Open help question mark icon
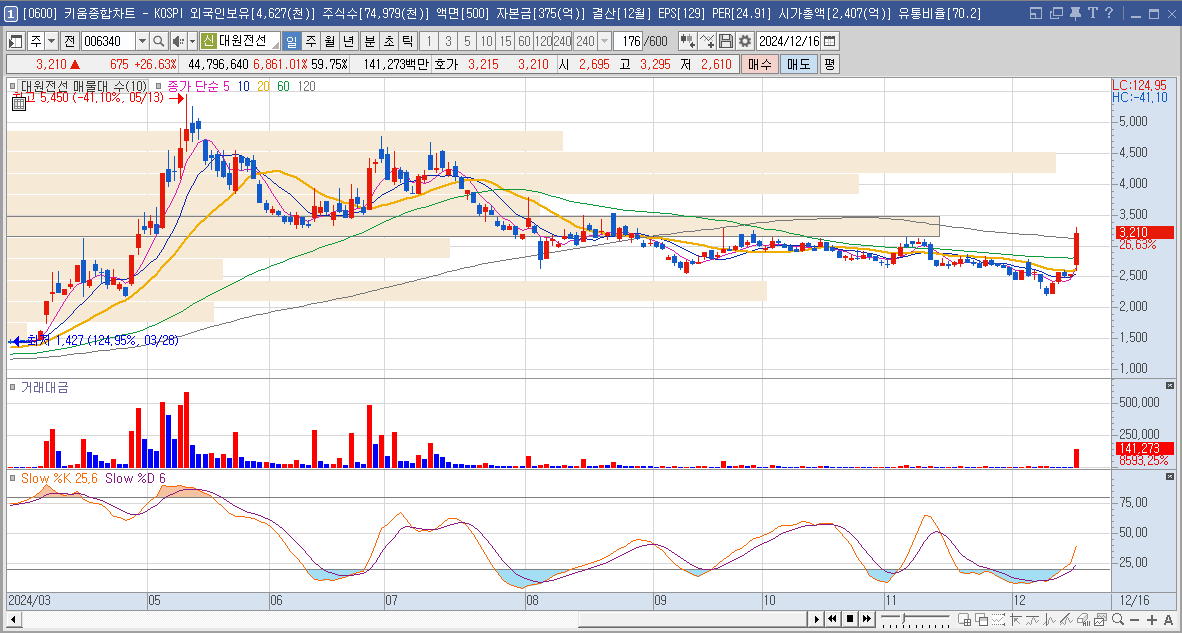This screenshot has height=633, width=1182. click(1109, 13)
